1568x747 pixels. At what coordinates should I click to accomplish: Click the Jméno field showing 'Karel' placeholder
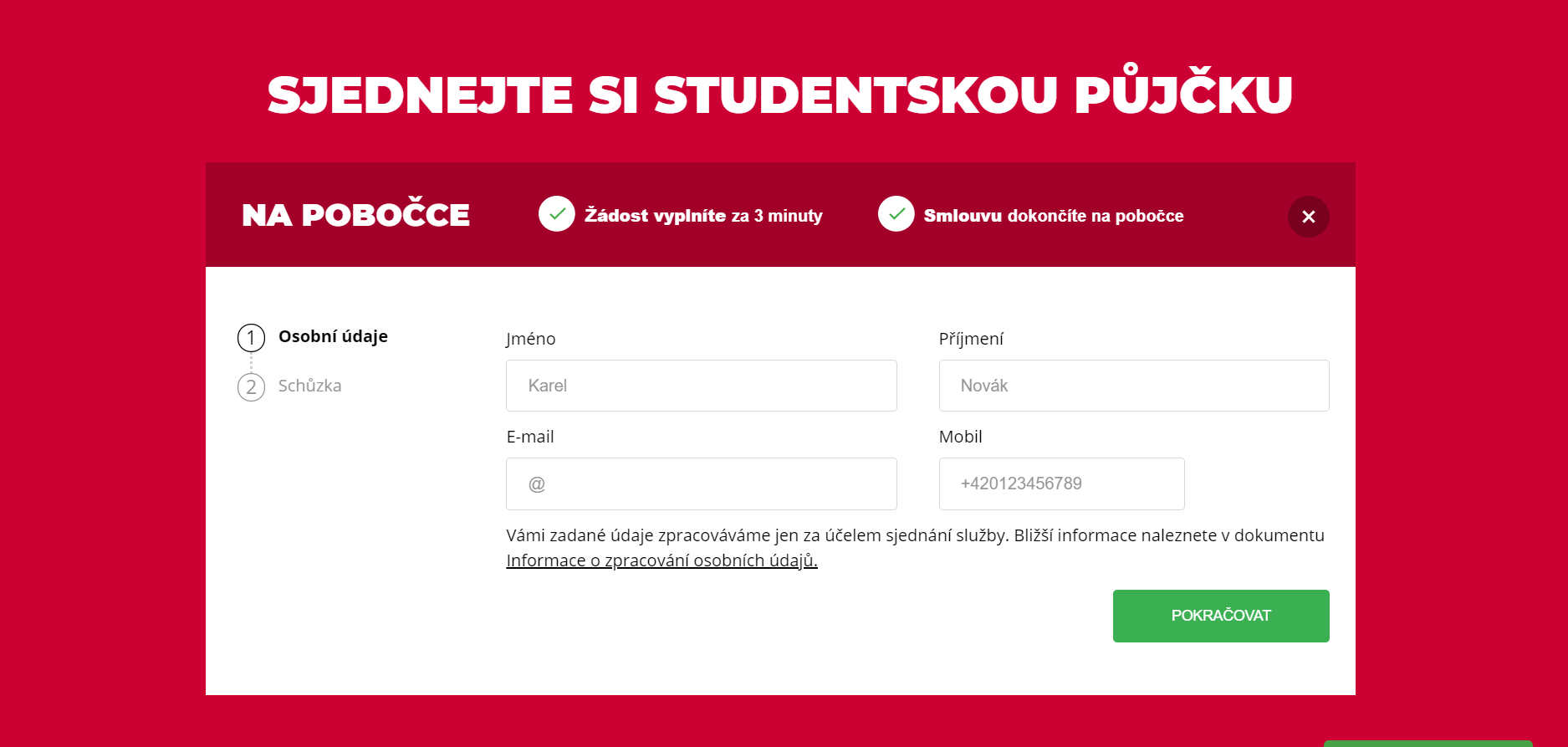pos(701,386)
